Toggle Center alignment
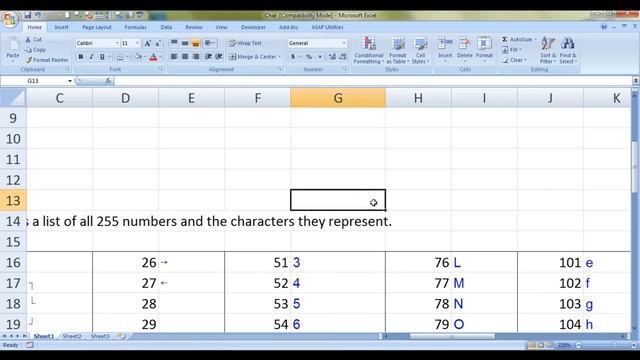Viewport: 640px width, 360px height. (185, 57)
